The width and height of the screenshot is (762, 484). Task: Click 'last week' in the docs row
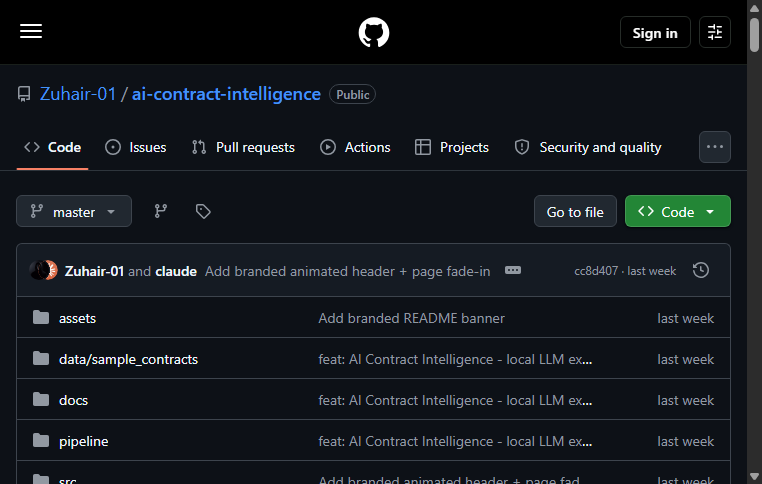(685, 400)
